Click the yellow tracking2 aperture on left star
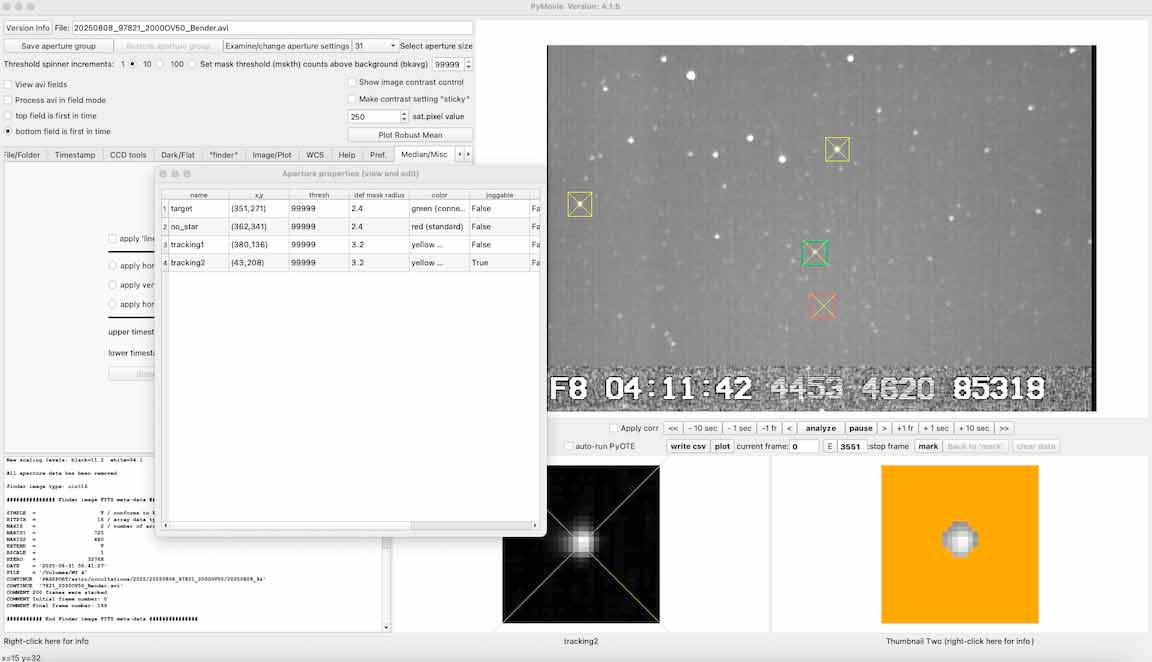1152x662 pixels. 580,204
